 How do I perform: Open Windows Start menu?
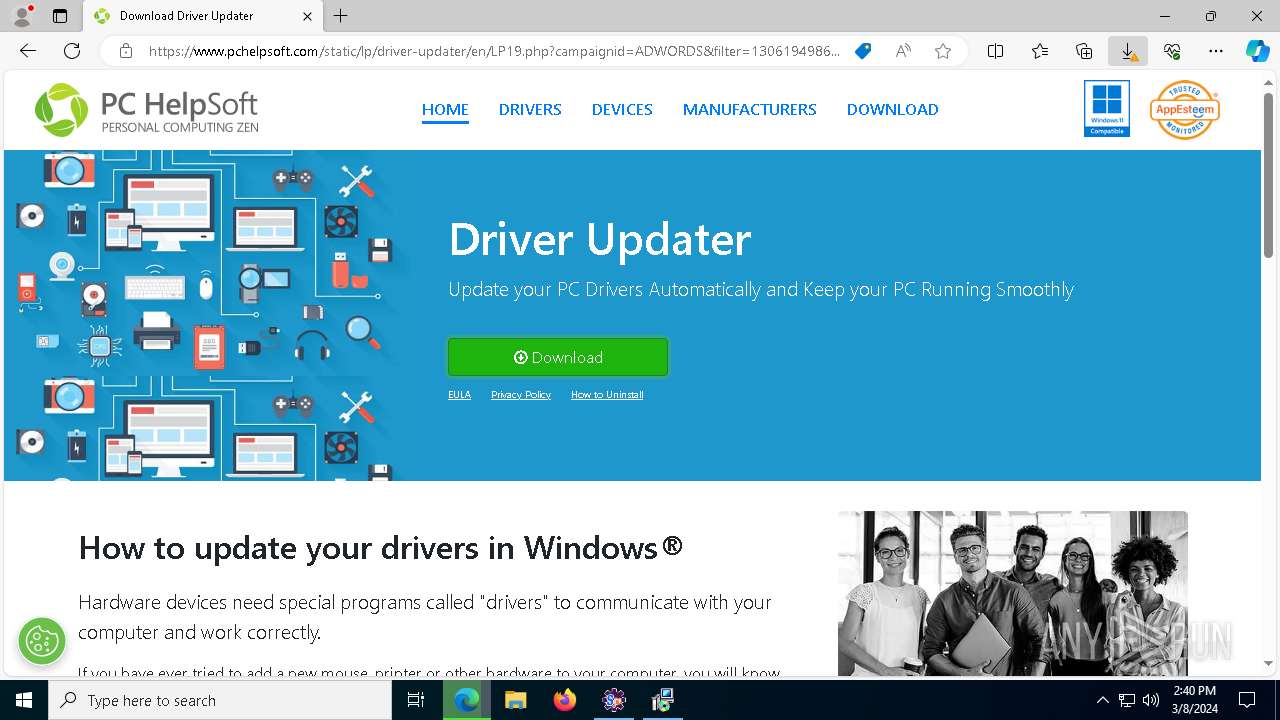[24, 700]
